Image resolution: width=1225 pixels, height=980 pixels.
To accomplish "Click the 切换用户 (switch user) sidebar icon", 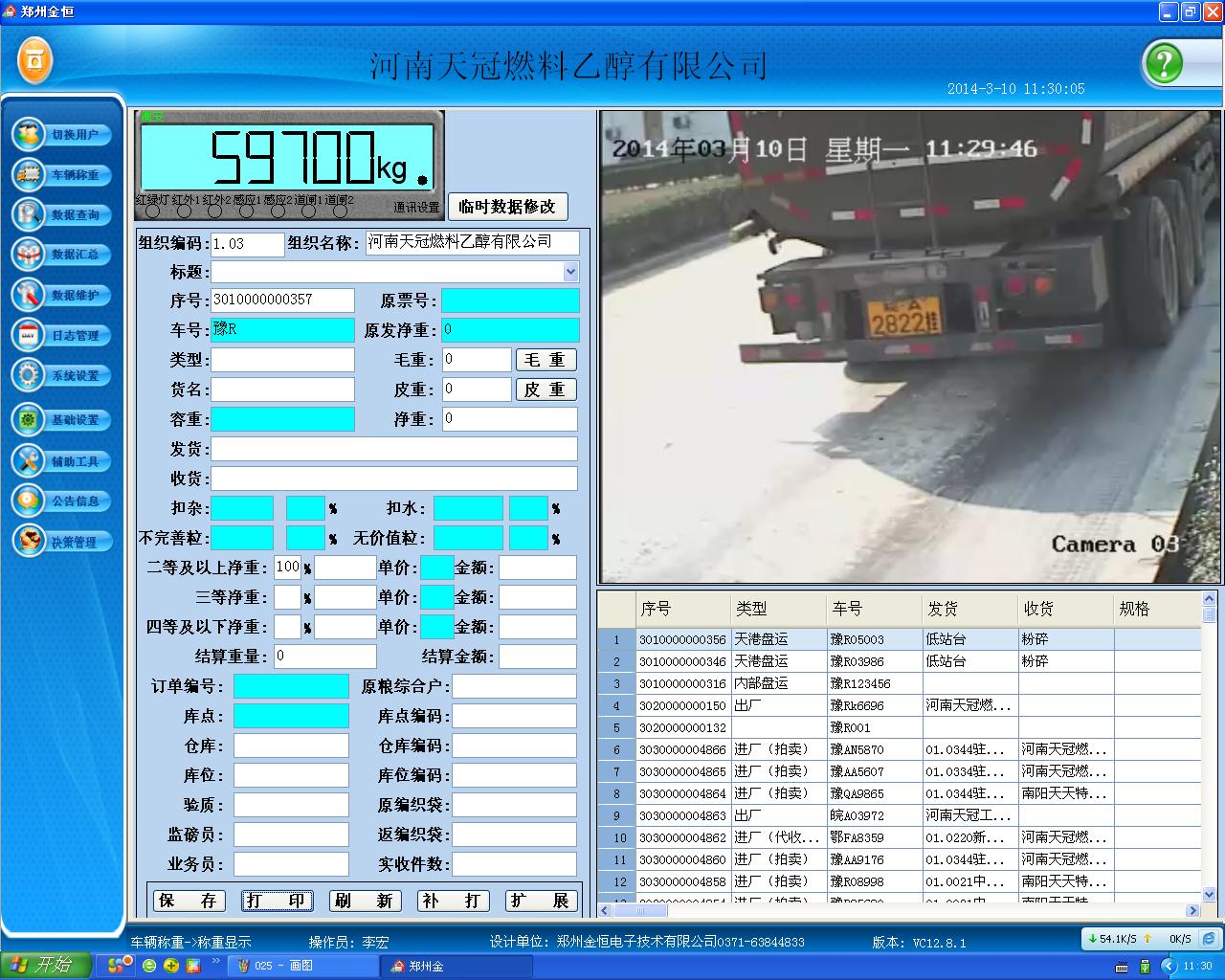I will [29, 134].
